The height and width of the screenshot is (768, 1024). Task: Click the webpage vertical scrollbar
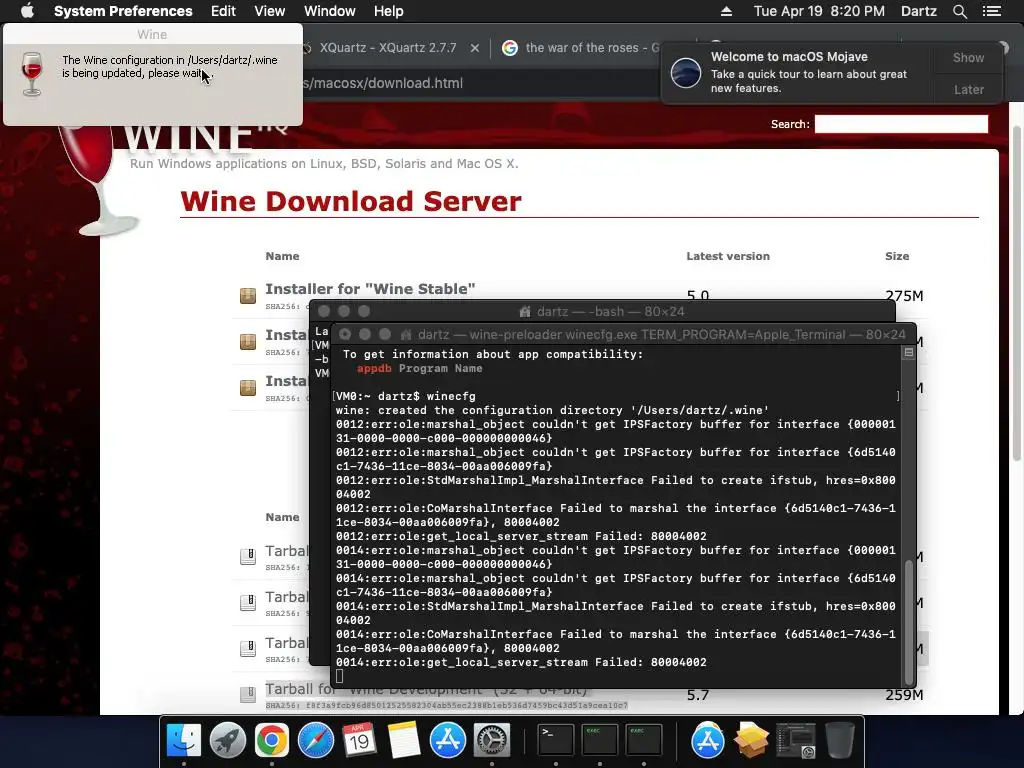point(1016,294)
